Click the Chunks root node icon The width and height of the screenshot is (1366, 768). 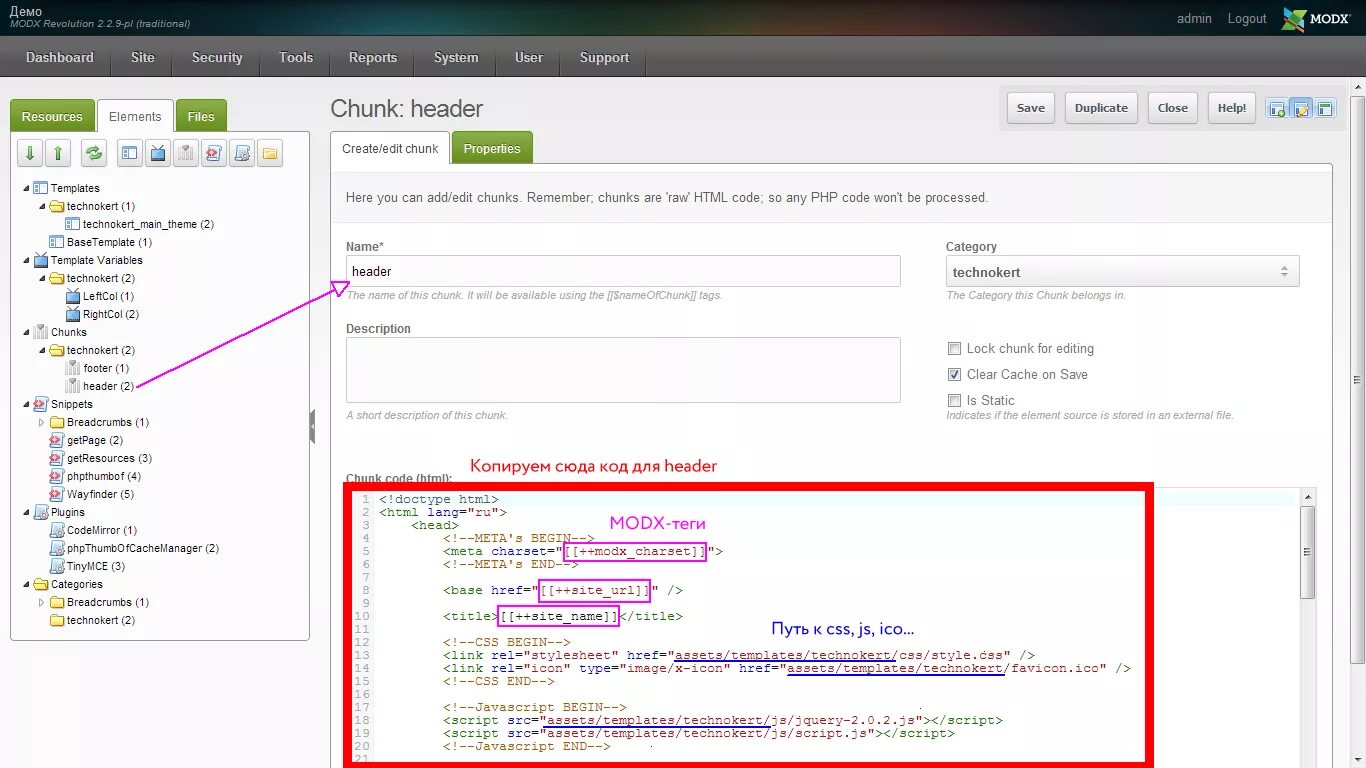40,332
